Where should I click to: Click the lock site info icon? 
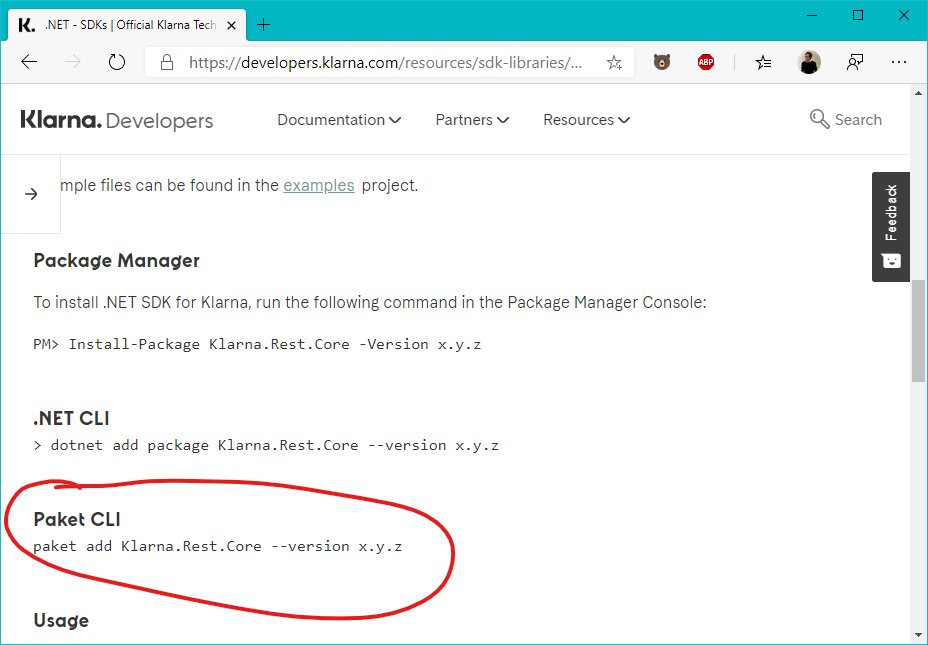click(x=167, y=62)
